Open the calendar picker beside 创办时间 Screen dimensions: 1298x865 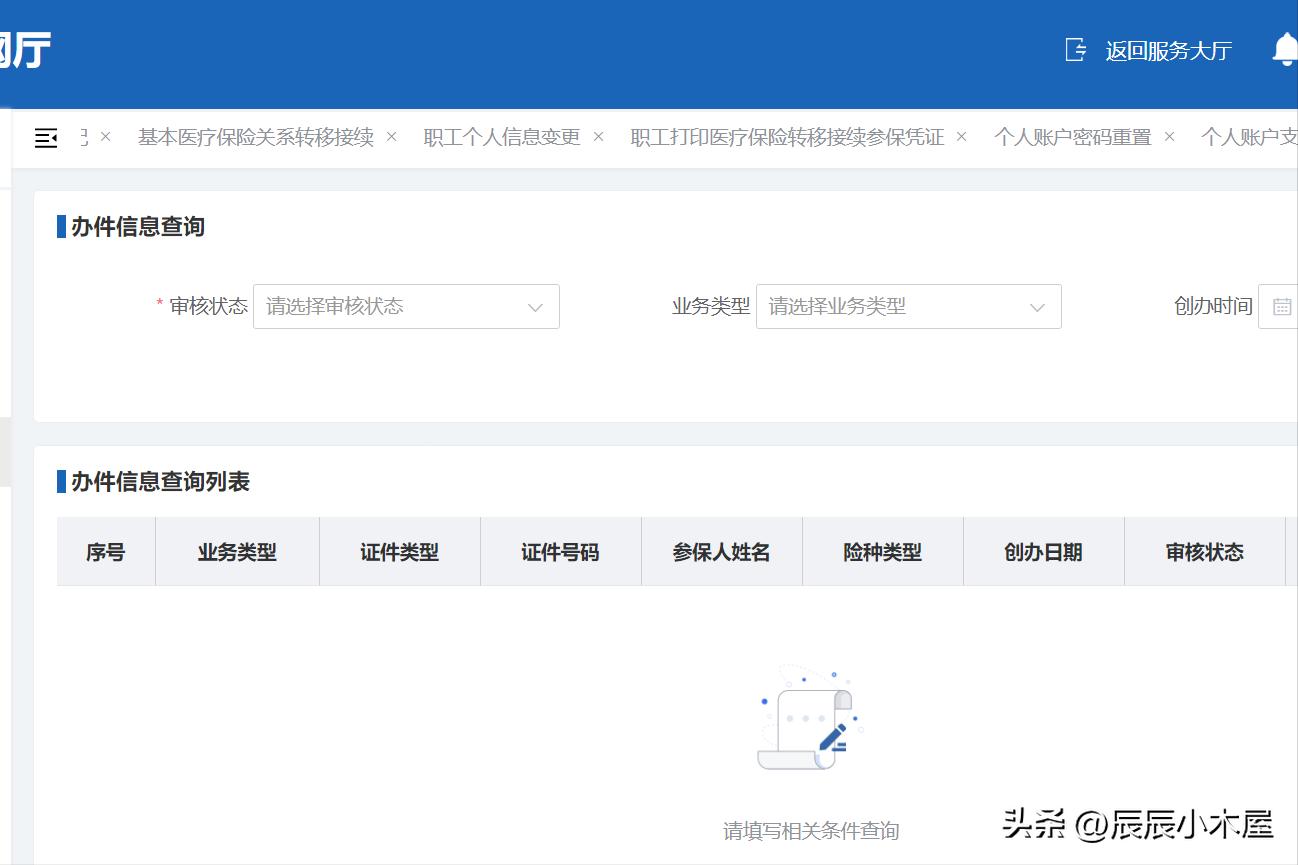pyautogui.click(x=1281, y=306)
